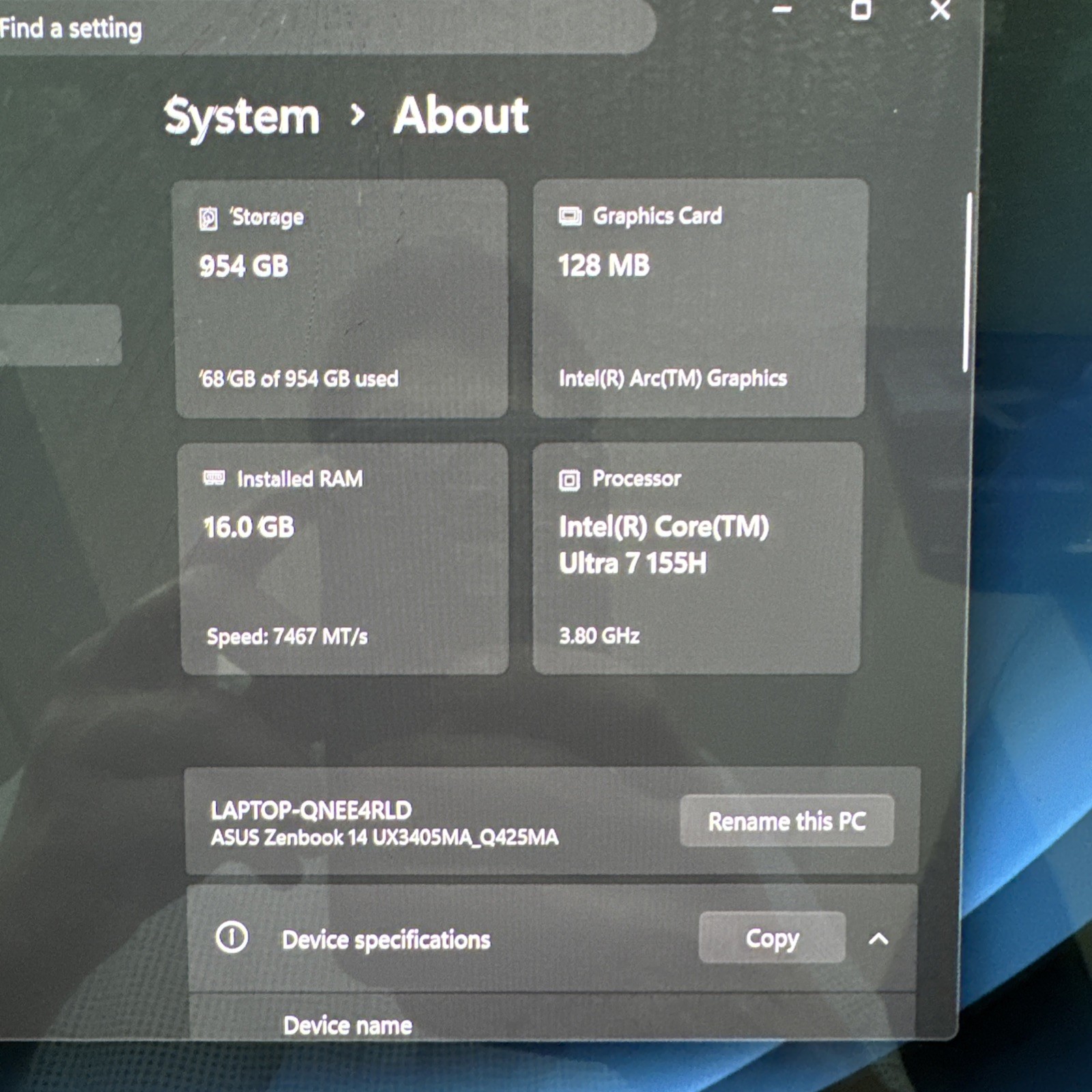
Task: Rename this PC
Action: tap(787, 821)
